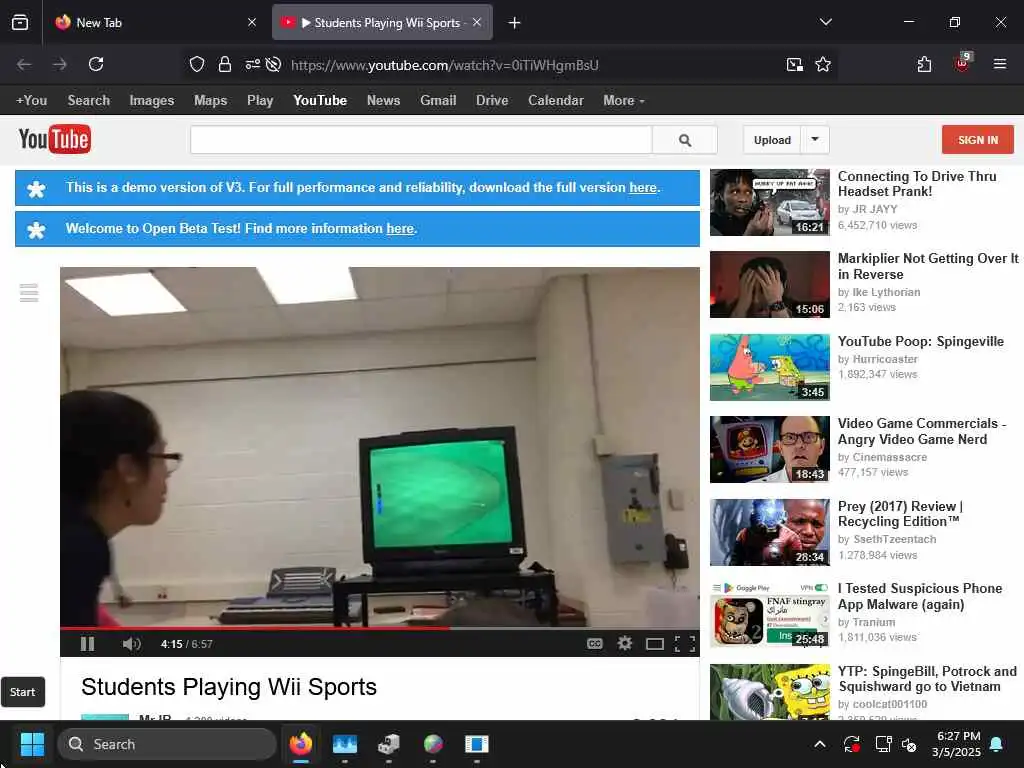Click the YouTube logo

(55, 139)
